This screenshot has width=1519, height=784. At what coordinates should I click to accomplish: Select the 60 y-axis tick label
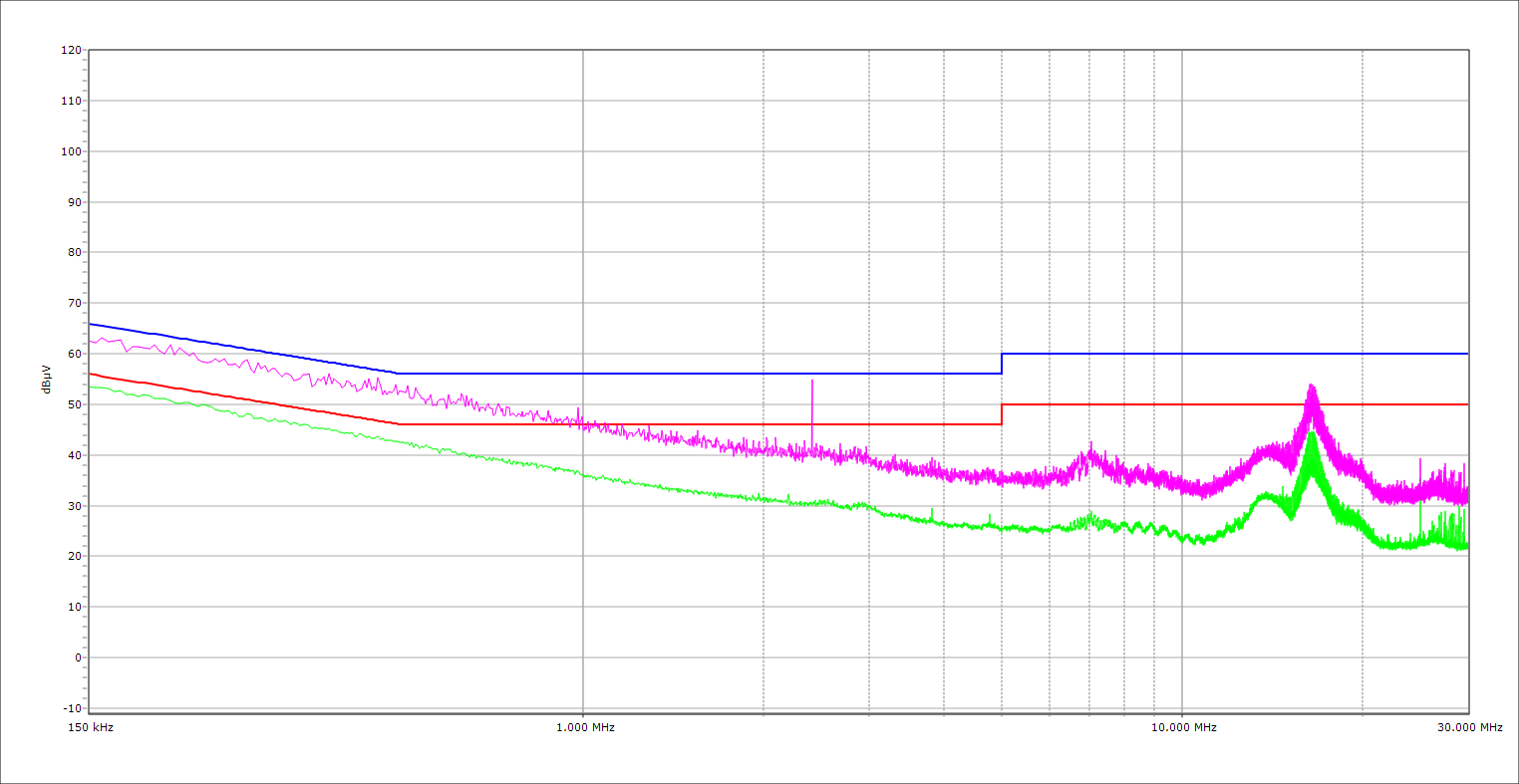74,354
